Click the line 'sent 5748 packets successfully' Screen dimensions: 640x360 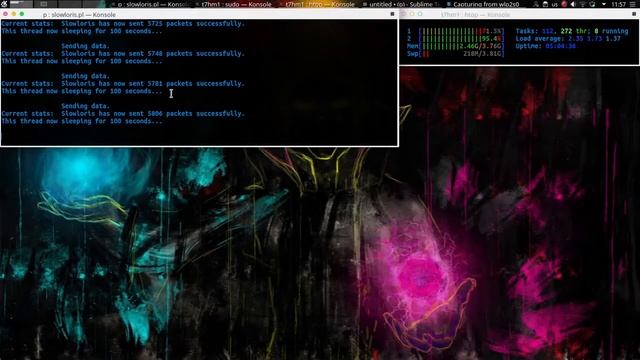[x=123, y=53]
